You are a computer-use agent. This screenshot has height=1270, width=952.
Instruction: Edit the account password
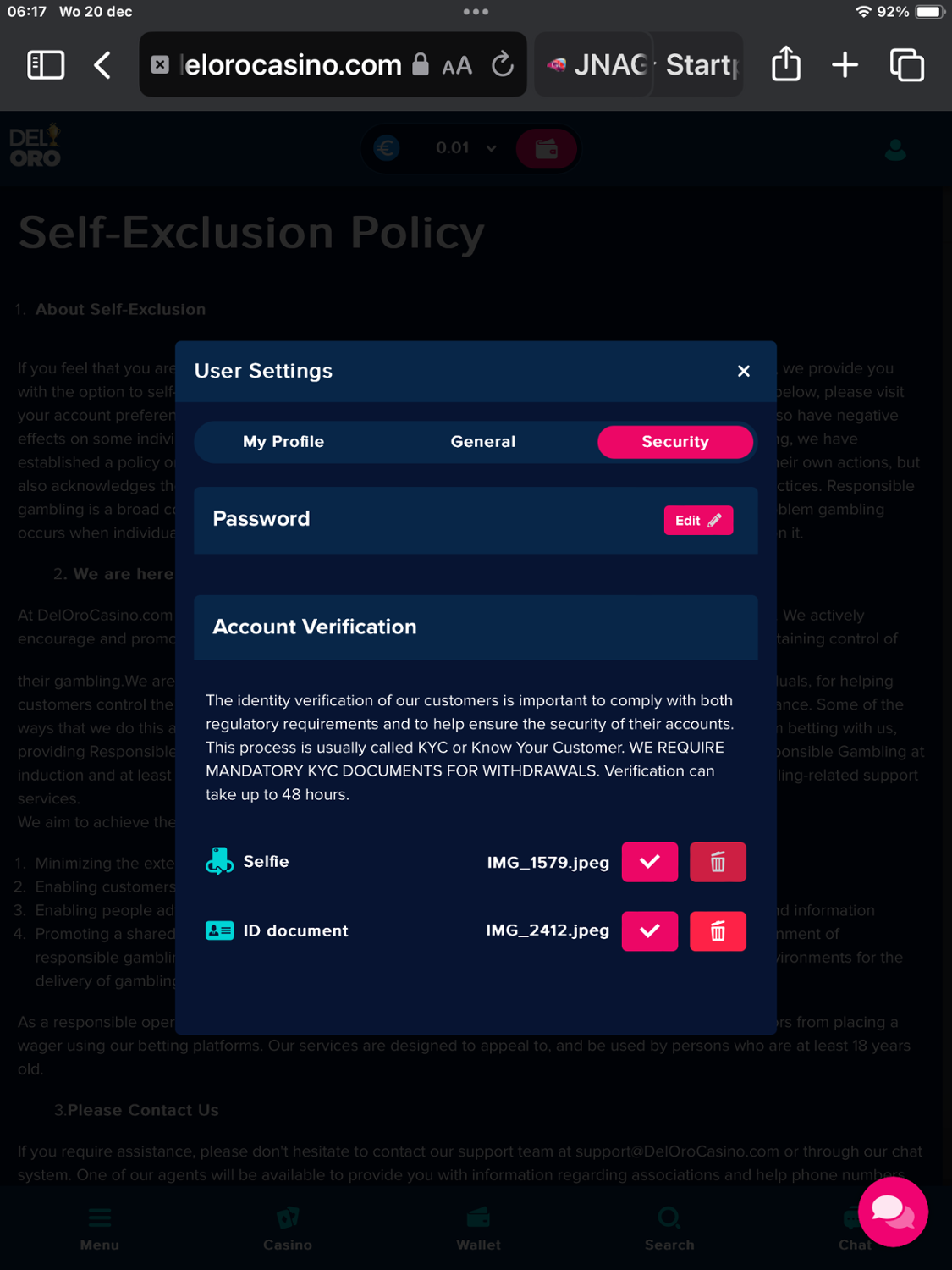(698, 521)
